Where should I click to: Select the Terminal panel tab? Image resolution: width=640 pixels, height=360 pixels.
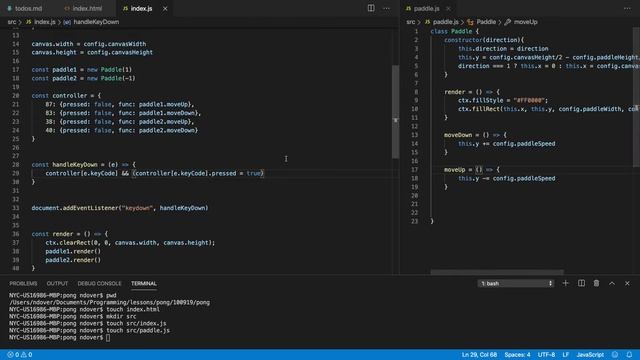[144, 283]
